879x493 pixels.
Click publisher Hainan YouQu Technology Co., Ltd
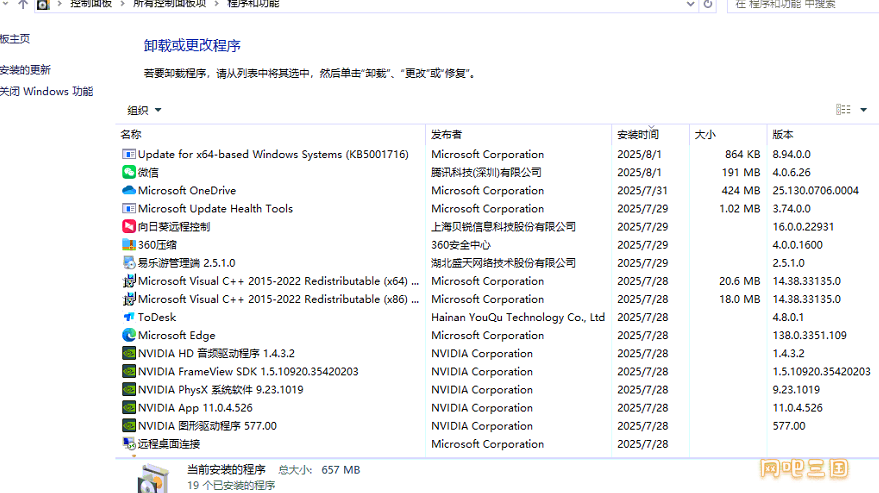pos(518,317)
